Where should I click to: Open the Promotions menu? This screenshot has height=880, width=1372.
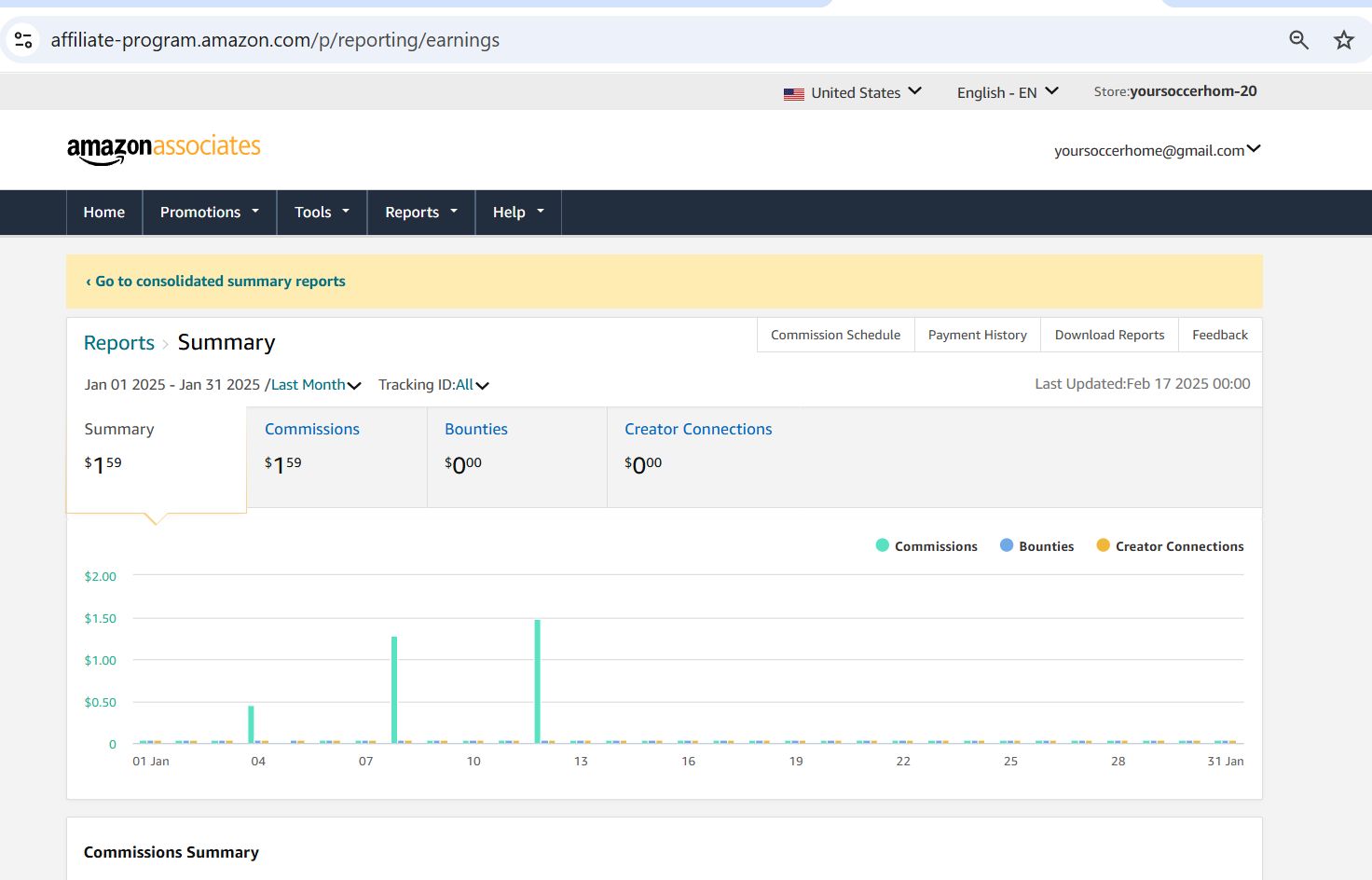point(210,213)
